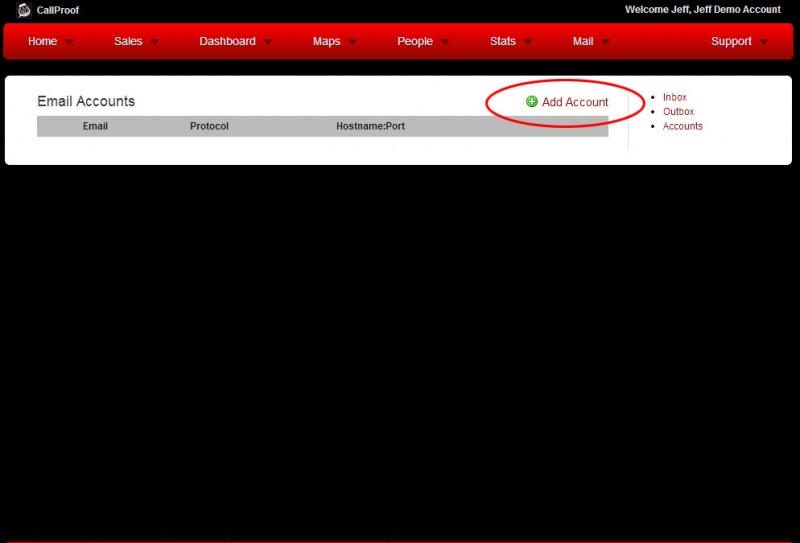The width and height of the screenshot is (800, 543).
Task: Expand the Mail dropdown arrow
Action: pyautogui.click(x=605, y=42)
